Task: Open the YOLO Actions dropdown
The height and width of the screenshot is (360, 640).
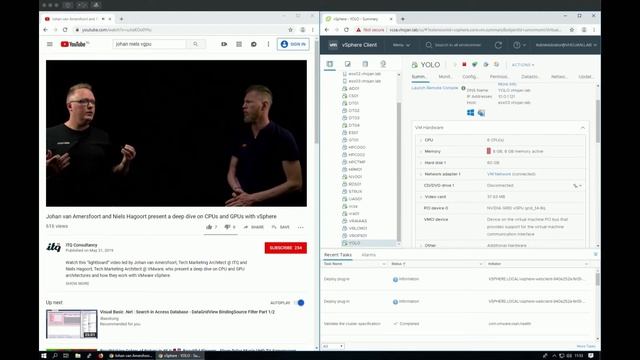Action: pos(523,65)
